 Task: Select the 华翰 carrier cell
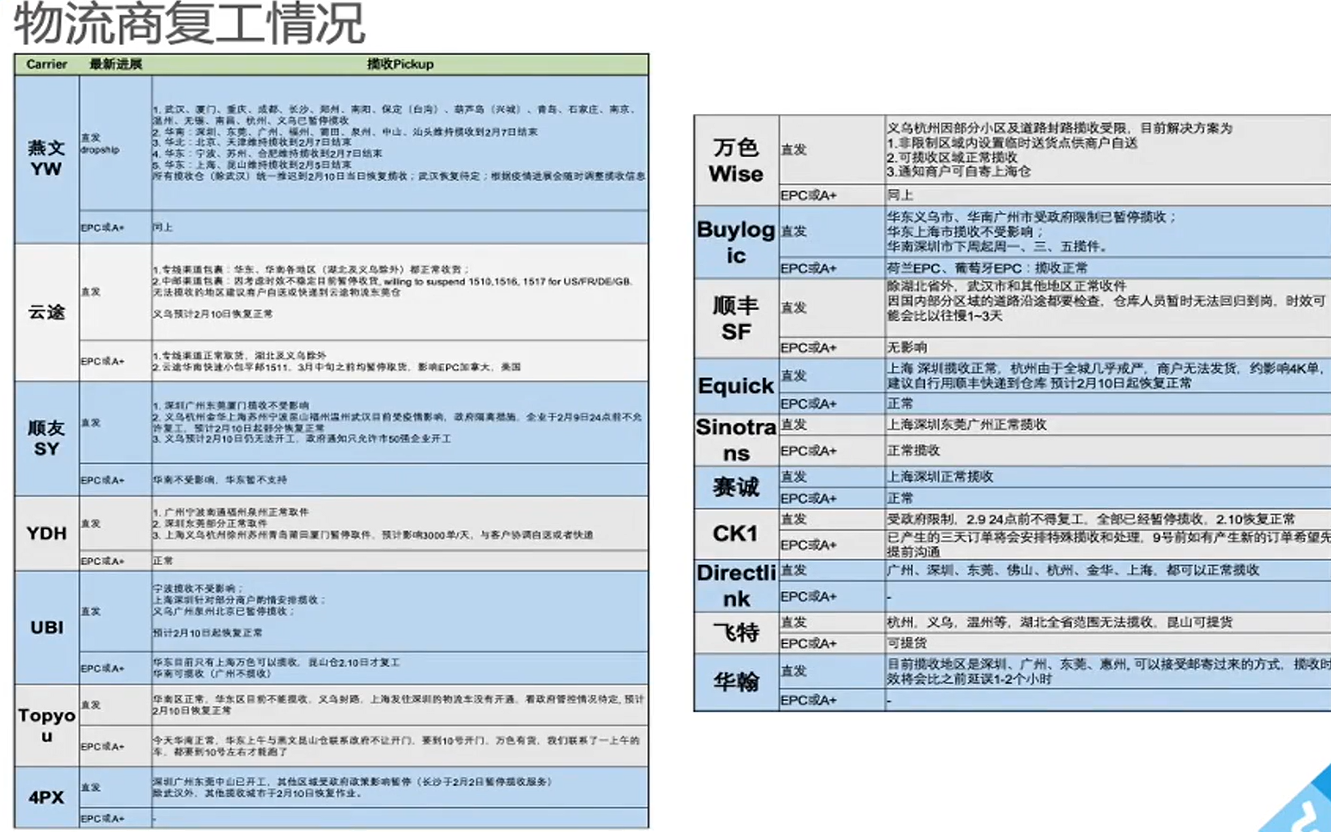tap(736, 682)
